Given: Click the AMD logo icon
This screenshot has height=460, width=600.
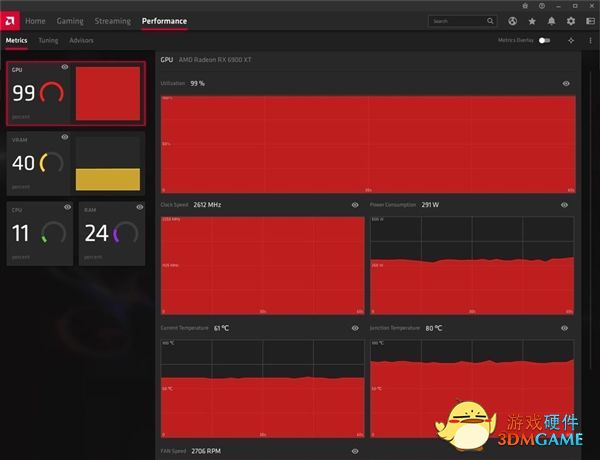Looking at the screenshot, I should click(x=10, y=20).
